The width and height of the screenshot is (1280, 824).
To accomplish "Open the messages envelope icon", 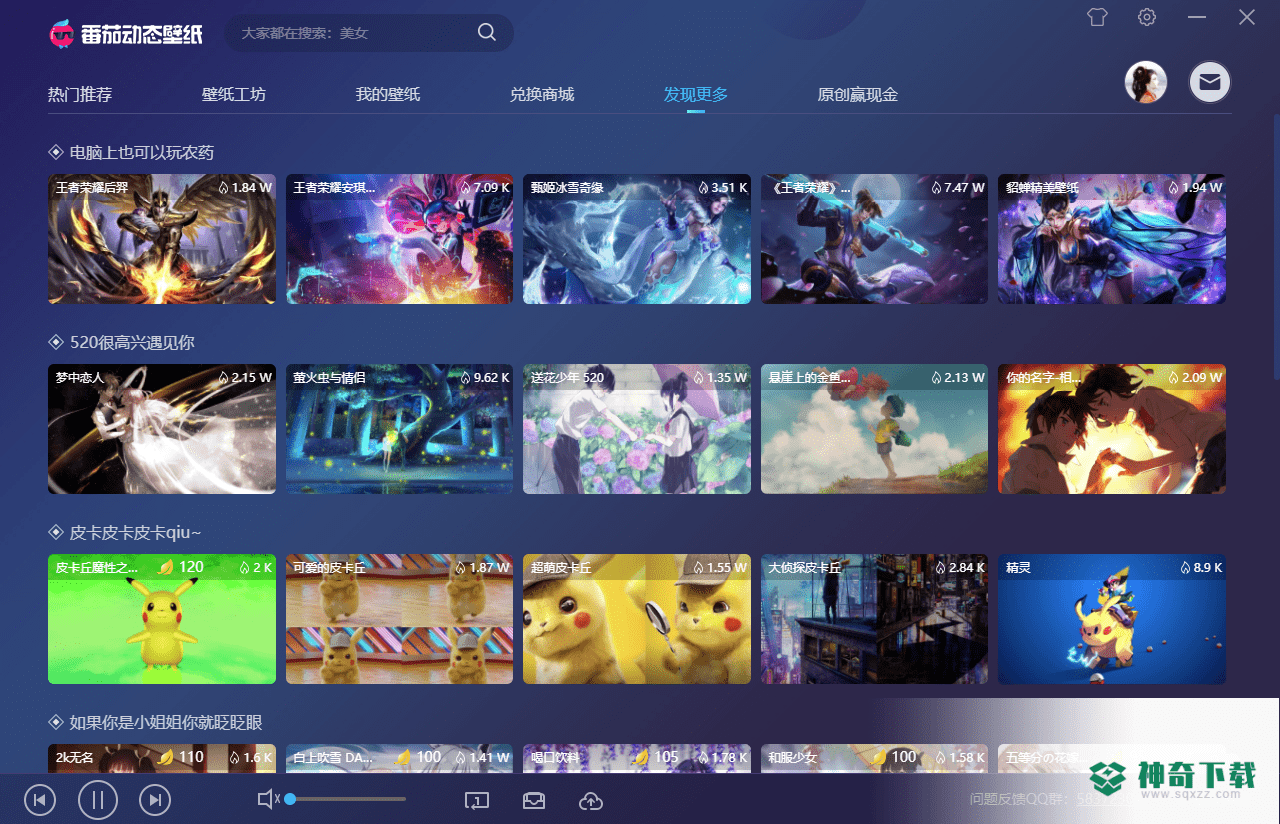I will click(1209, 82).
